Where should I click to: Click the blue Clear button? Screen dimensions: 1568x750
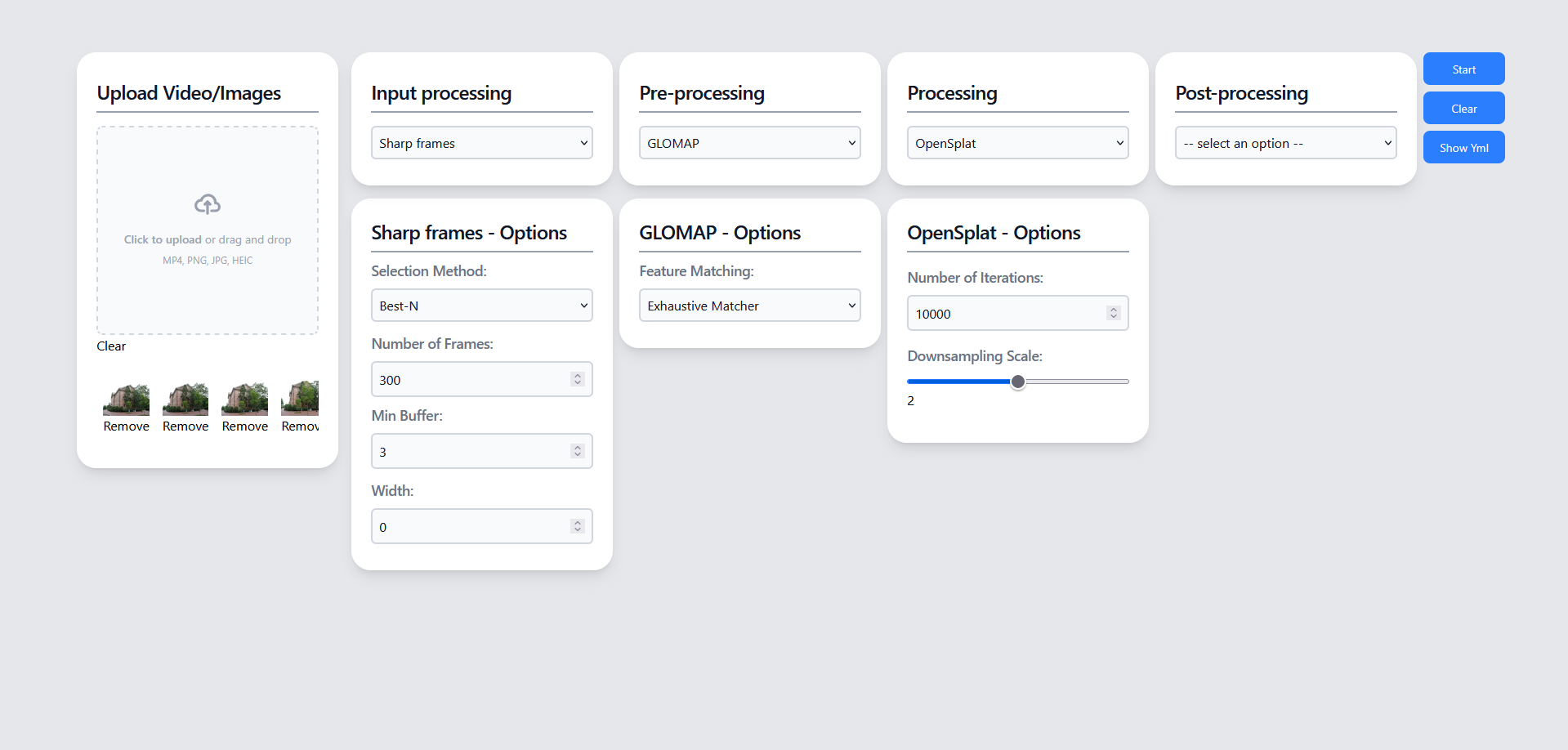[x=1463, y=109]
